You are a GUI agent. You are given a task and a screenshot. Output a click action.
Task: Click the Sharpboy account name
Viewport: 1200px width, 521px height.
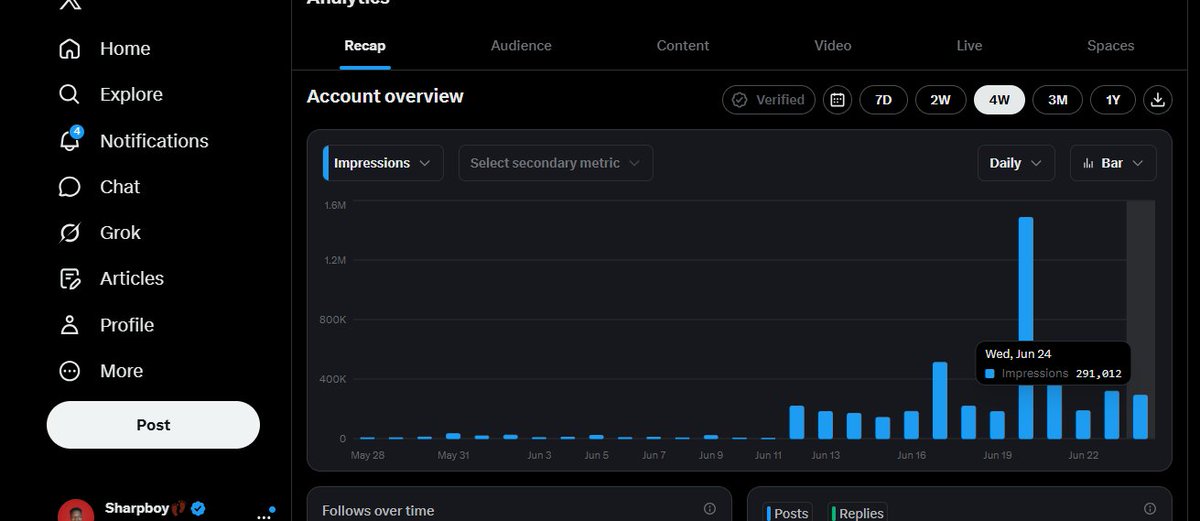coord(138,509)
